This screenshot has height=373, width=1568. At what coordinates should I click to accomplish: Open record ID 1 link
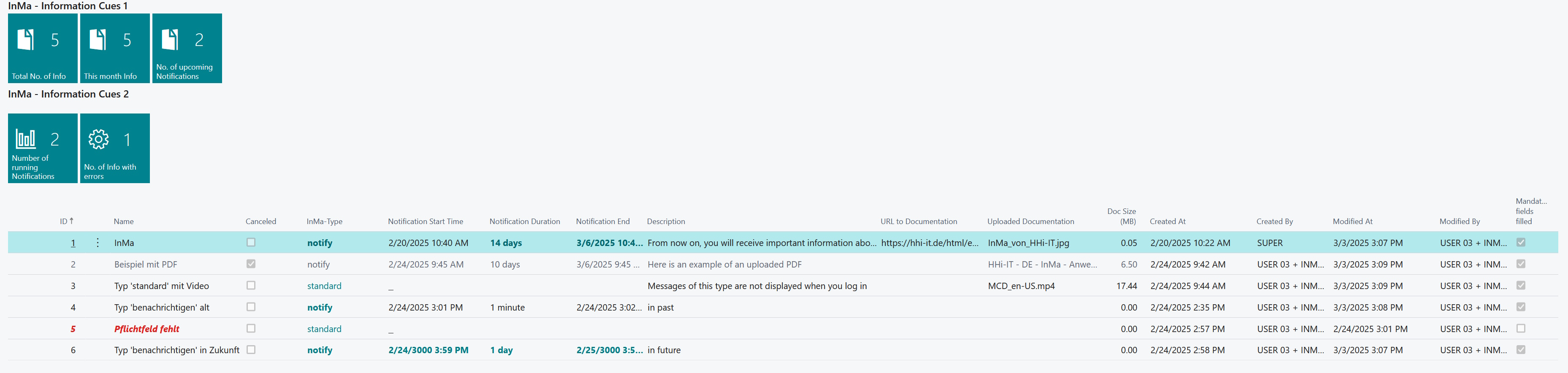pos(73,243)
